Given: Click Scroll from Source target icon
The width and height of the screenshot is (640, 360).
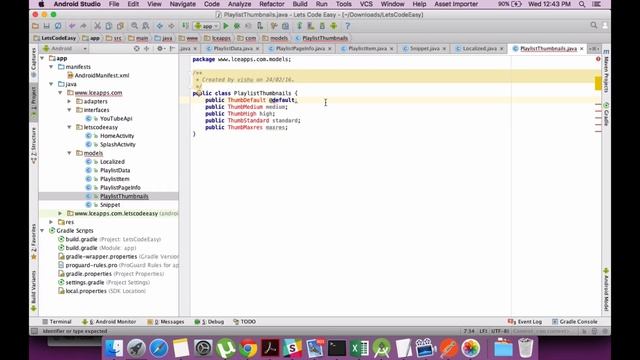Looking at the screenshot, I should (136, 49).
